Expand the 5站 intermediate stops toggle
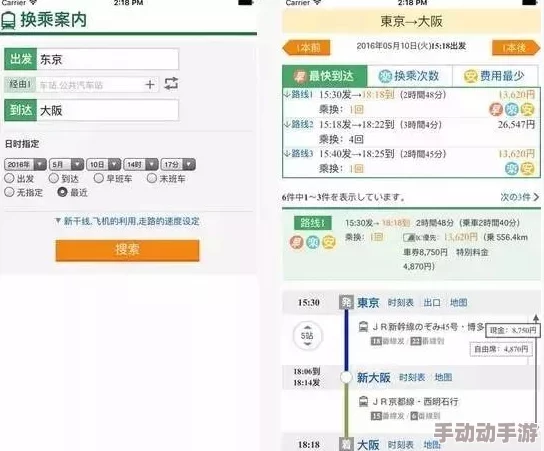This screenshot has height=451, width=544. [x=307, y=336]
